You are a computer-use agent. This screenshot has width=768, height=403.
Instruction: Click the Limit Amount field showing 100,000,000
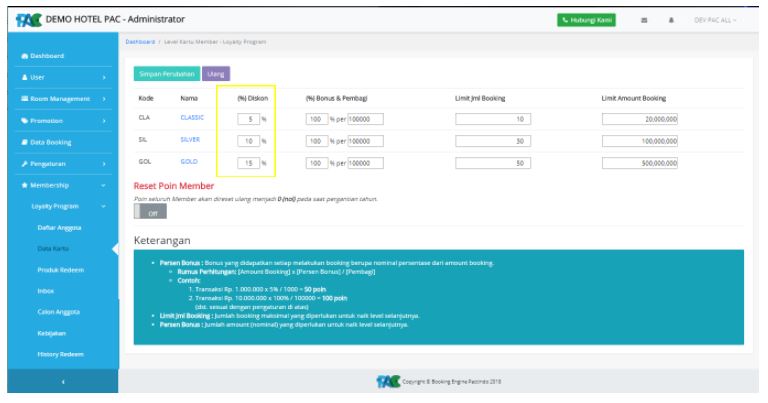(x=640, y=141)
